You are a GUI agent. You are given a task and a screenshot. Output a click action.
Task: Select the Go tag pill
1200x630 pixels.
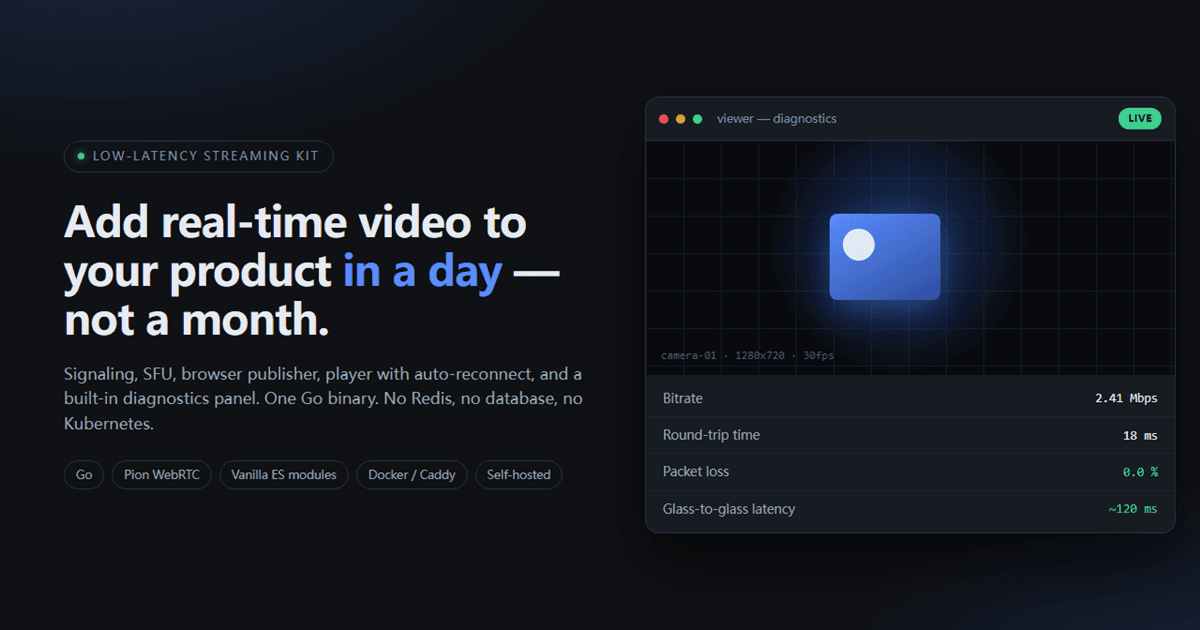click(x=84, y=475)
